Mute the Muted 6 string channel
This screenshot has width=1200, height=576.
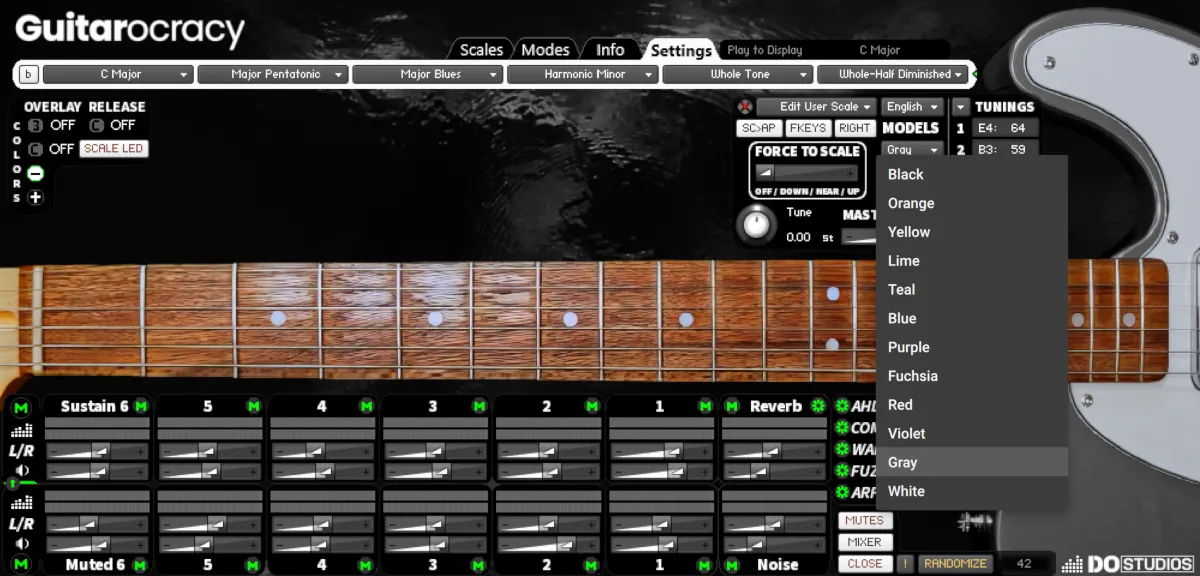click(140, 565)
